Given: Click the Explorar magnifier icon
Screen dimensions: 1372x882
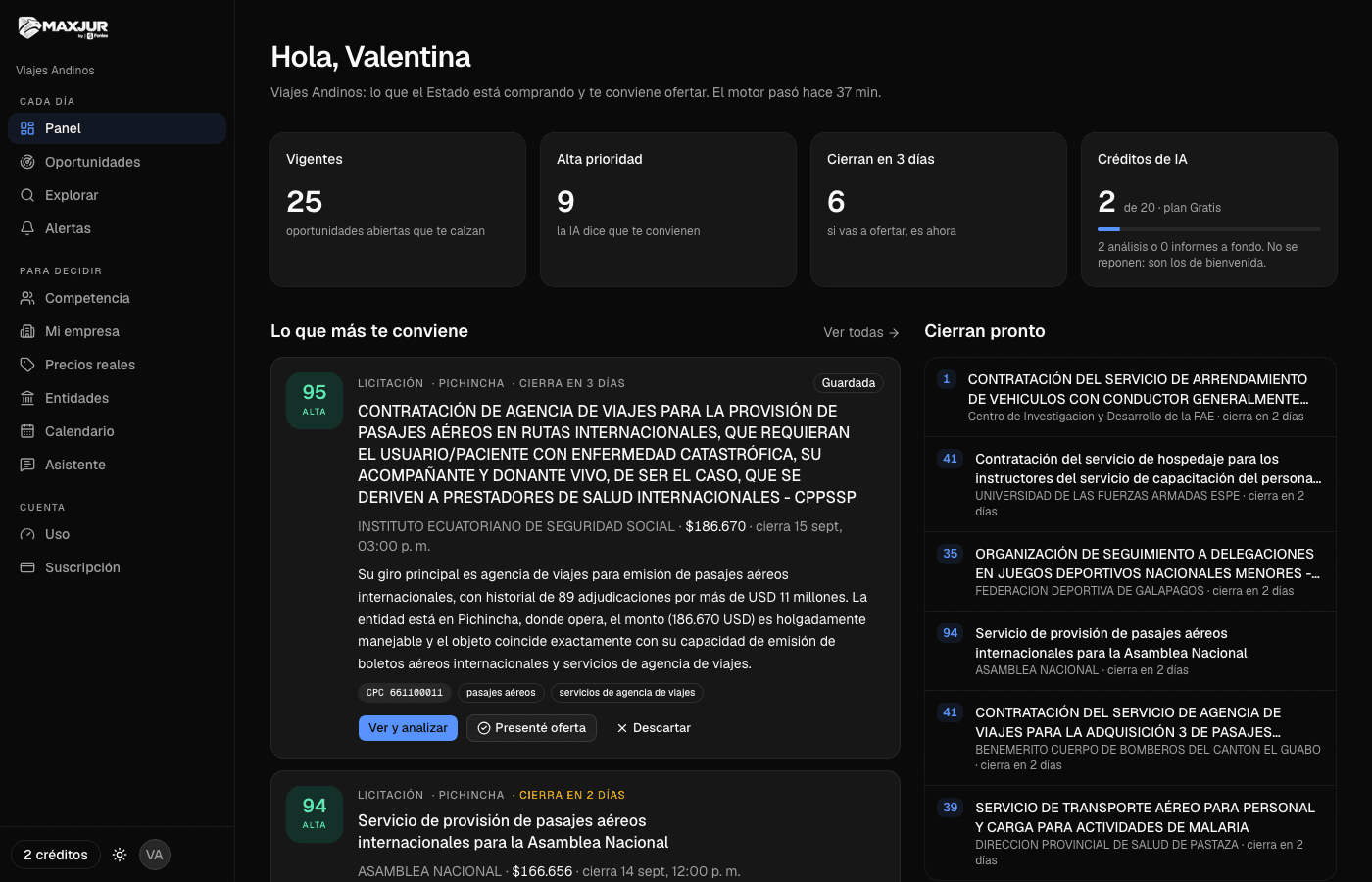Looking at the screenshot, I should pyautogui.click(x=27, y=195).
